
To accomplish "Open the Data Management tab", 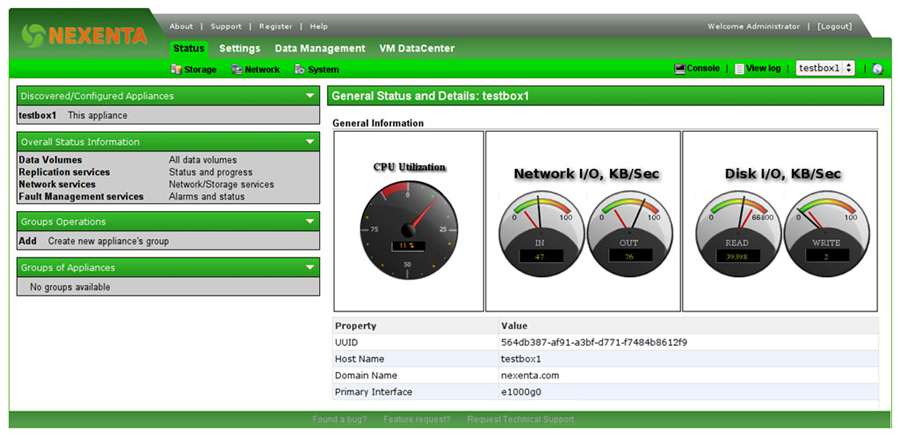I will [320, 48].
